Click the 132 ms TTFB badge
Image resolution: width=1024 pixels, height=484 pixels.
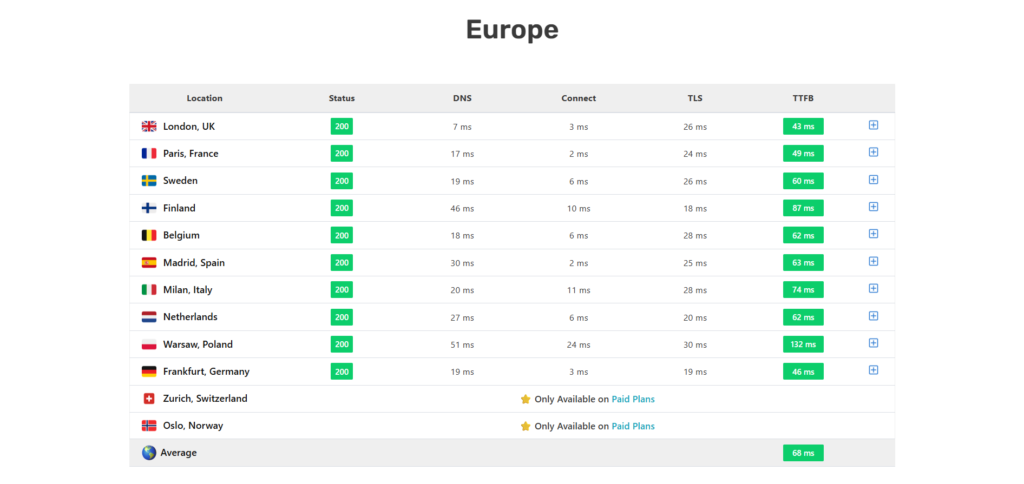[x=803, y=344]
